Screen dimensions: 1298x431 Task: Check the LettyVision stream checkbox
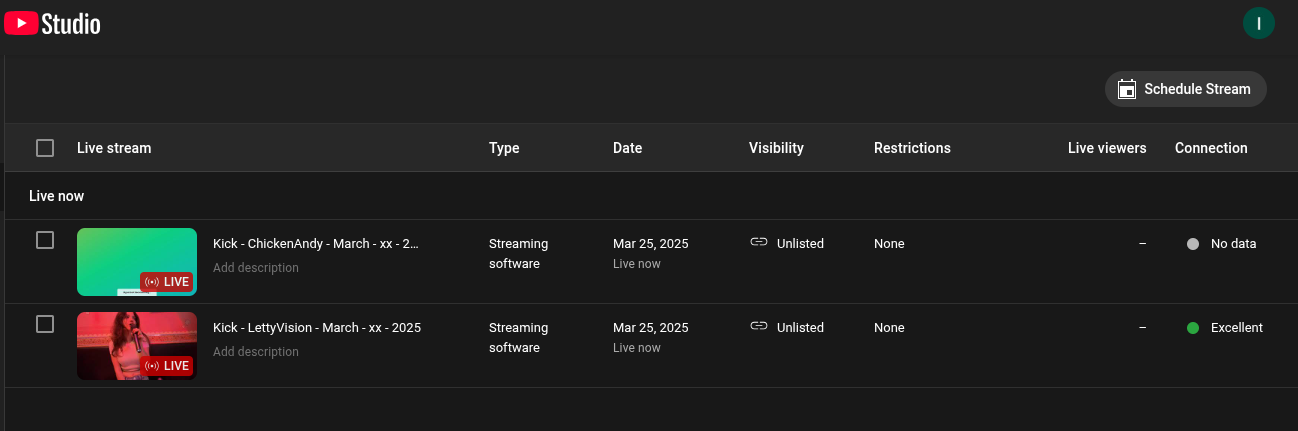45,324
